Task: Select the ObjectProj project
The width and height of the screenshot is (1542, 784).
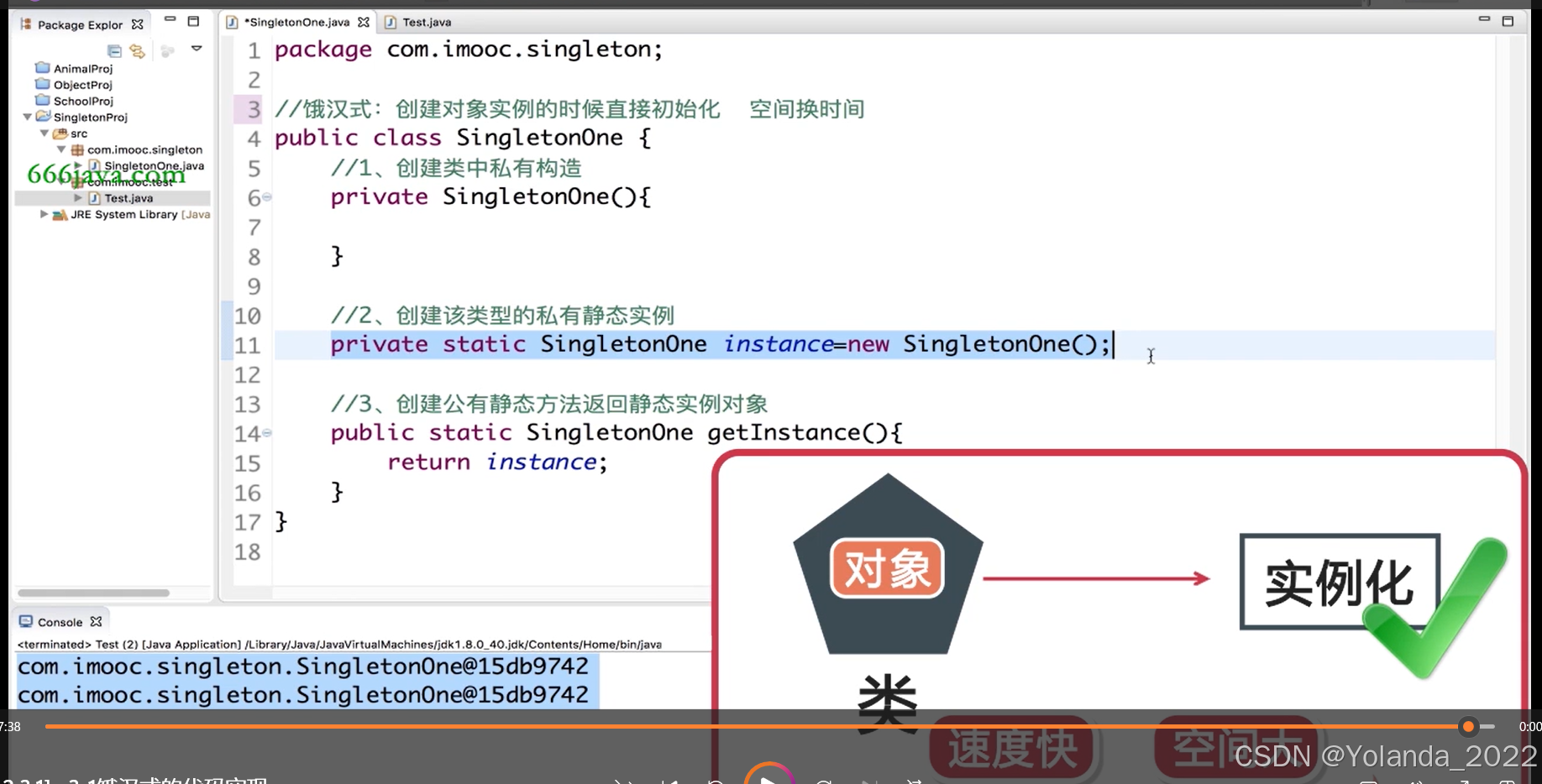Action: (82, 85)
